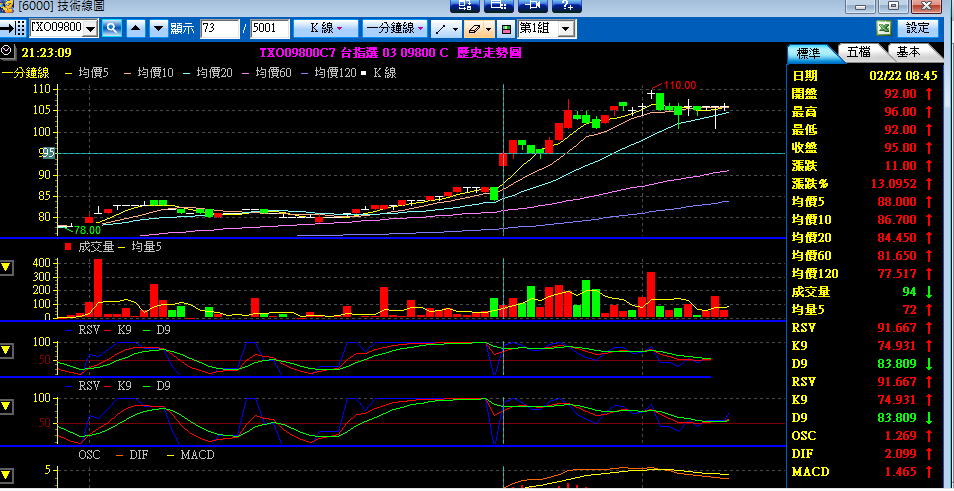Select the eraser tool
Screen dimensions: 954x491
(473, 29)
